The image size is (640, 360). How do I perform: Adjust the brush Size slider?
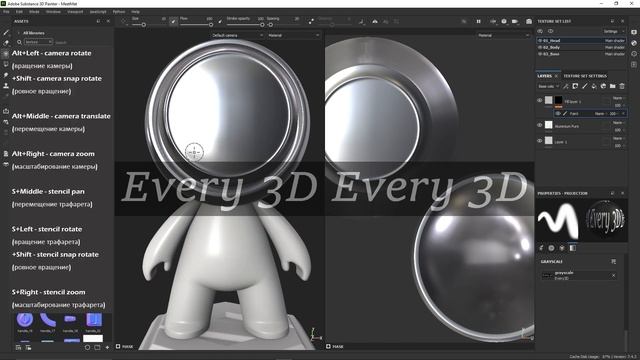[x=149, y=25]
